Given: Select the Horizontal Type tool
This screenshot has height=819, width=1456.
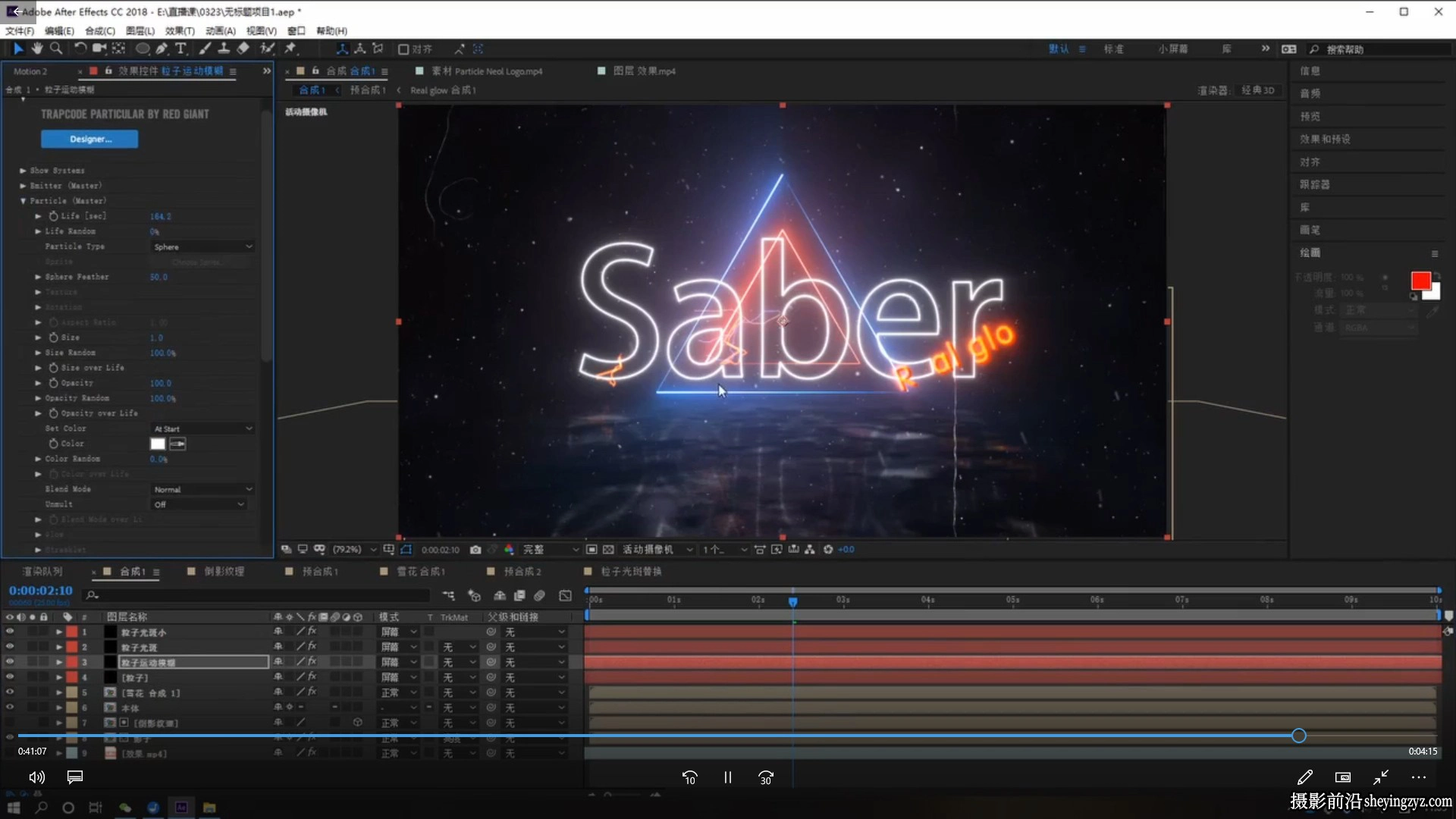Looking at the screenshot, I should point(180,49).
